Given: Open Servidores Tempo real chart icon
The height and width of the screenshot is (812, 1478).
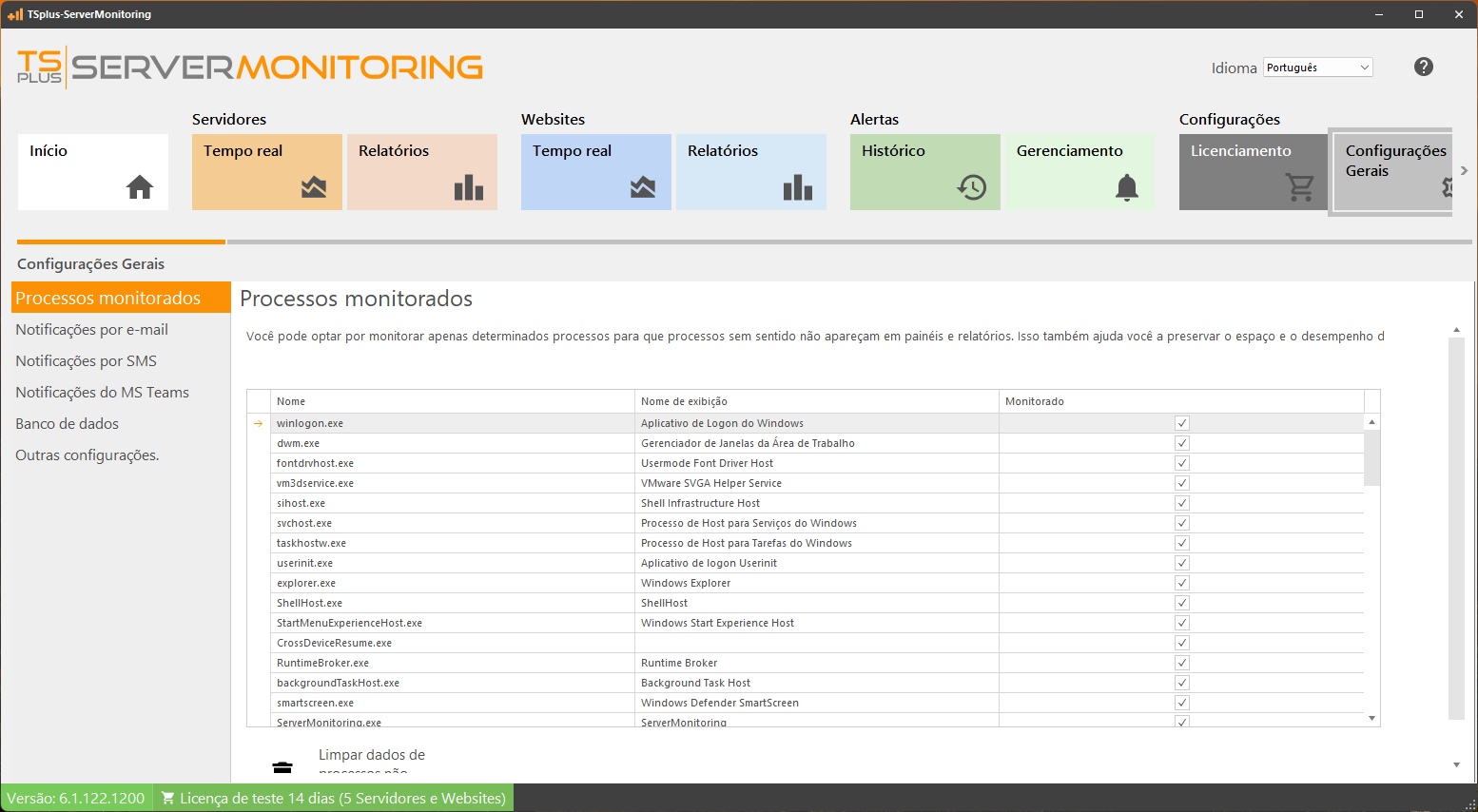Looking at the screenshot, I should pos(314,187).
